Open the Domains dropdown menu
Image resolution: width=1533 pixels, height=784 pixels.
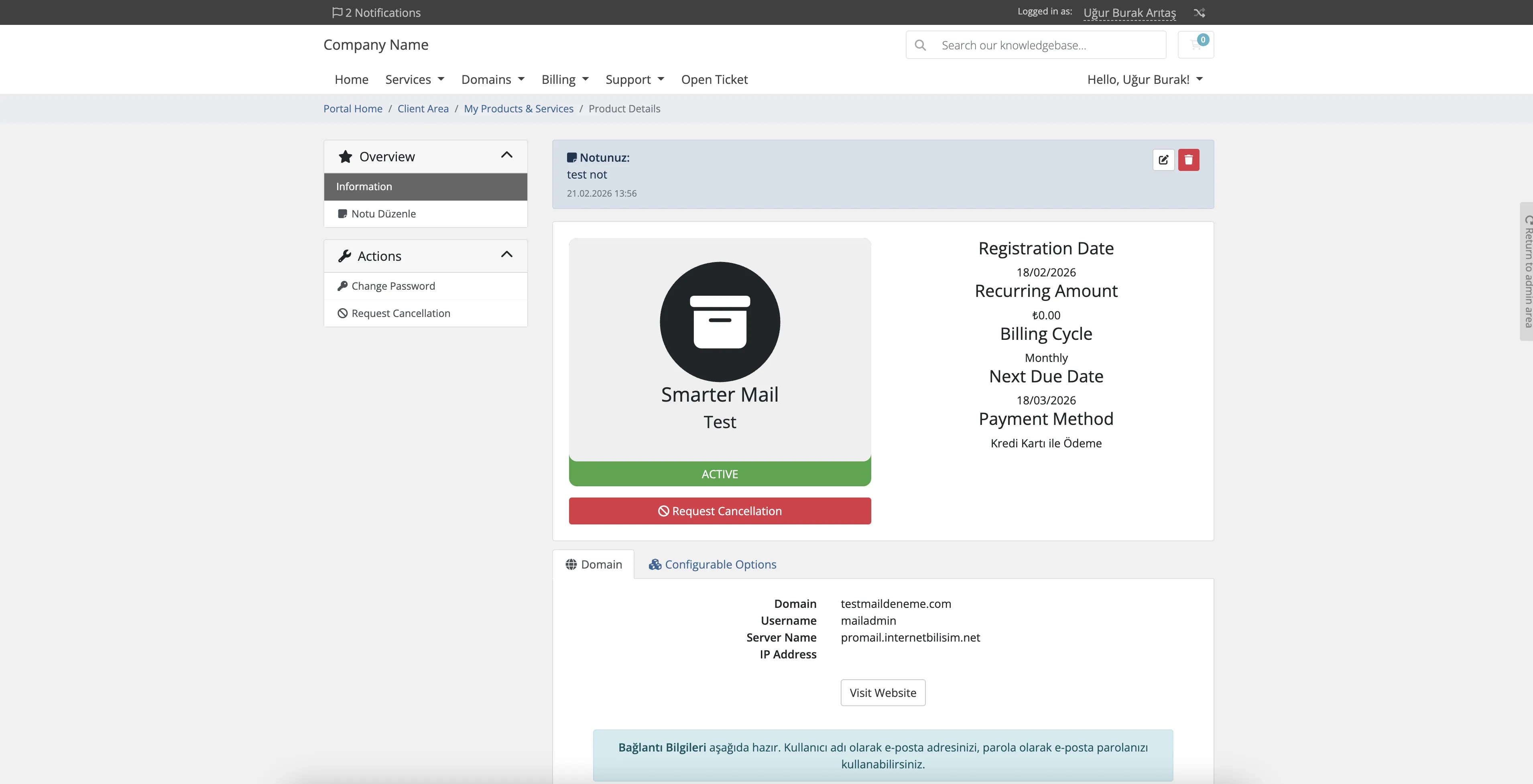(493, 79)
